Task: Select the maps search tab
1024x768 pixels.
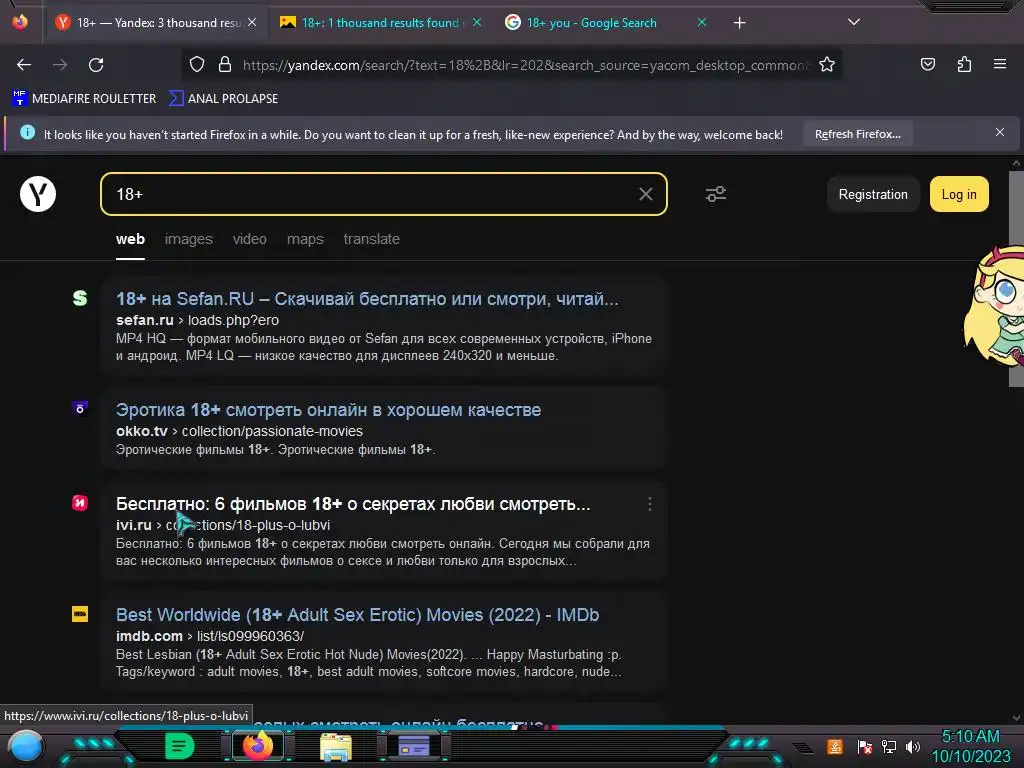Action: coord(305,239)
